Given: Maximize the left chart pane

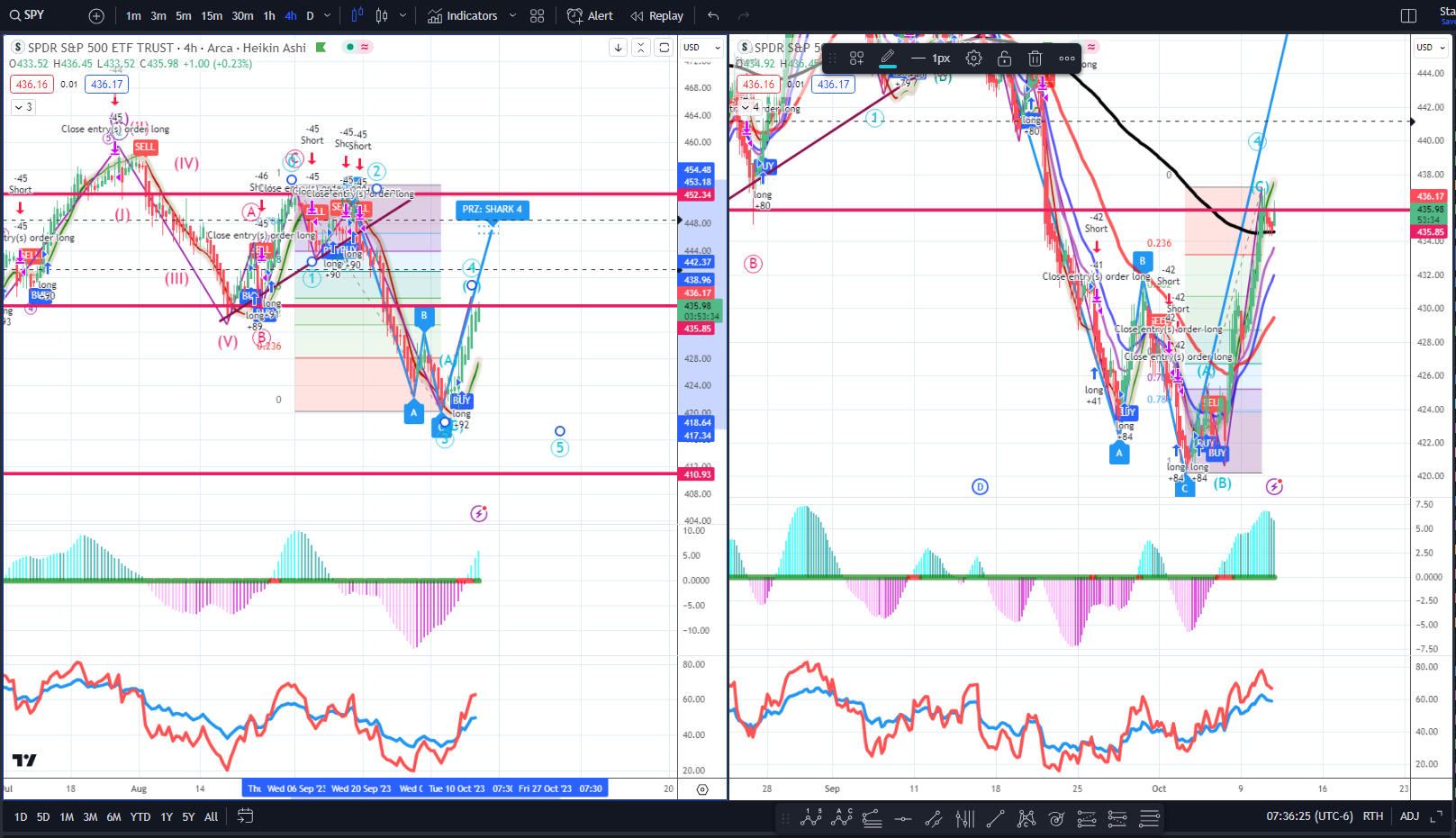Looking at the screenshot, I should [665, 48].
